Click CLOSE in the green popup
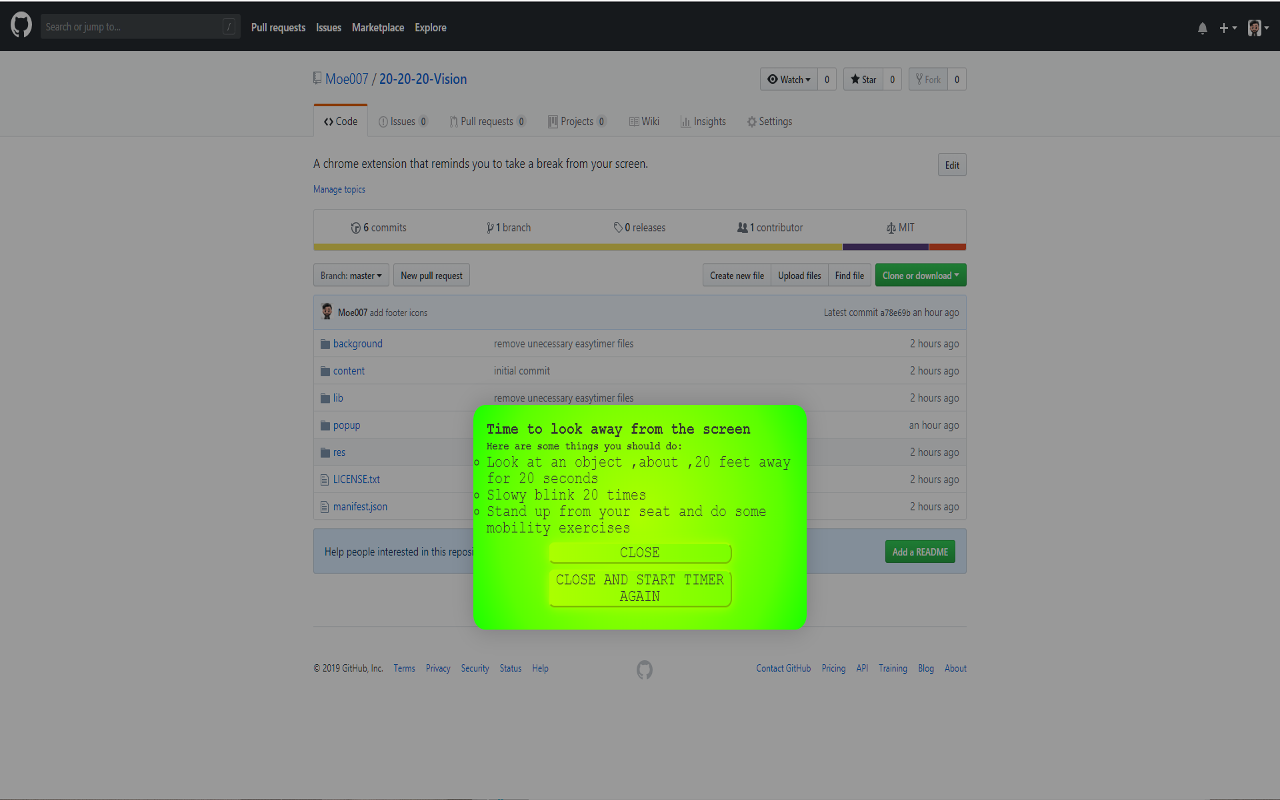 pyautogui.click(x=640, y=553)
